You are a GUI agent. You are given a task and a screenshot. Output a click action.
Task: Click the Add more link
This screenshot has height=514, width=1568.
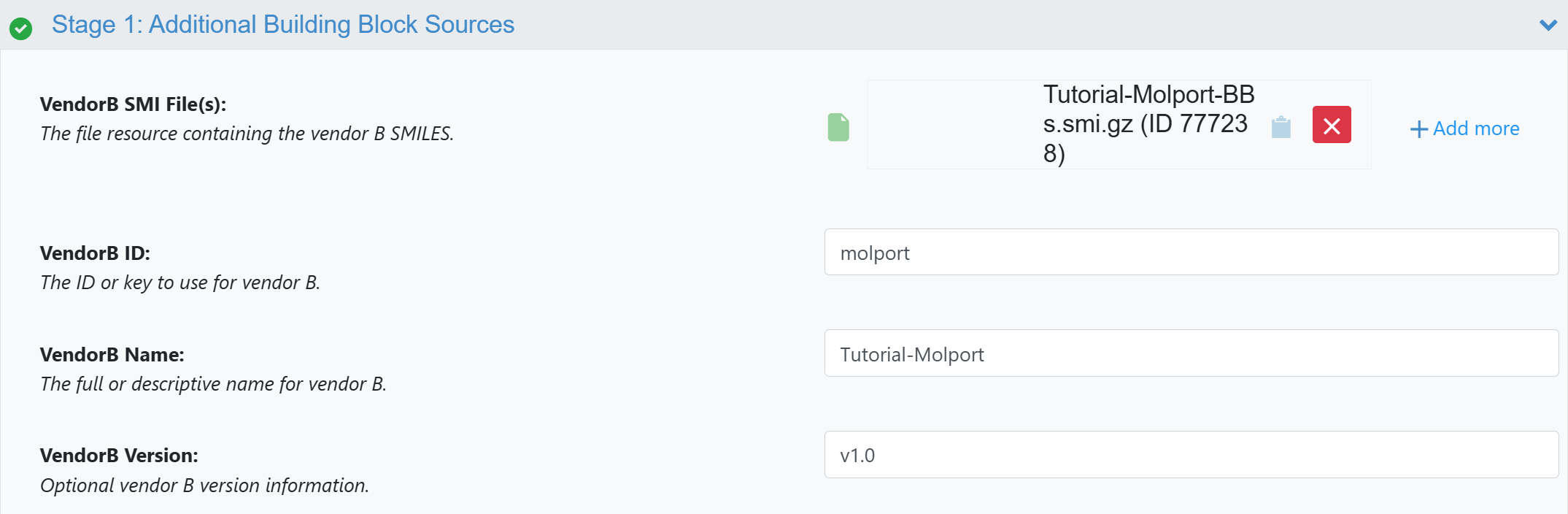click(x=1475, y=129)
